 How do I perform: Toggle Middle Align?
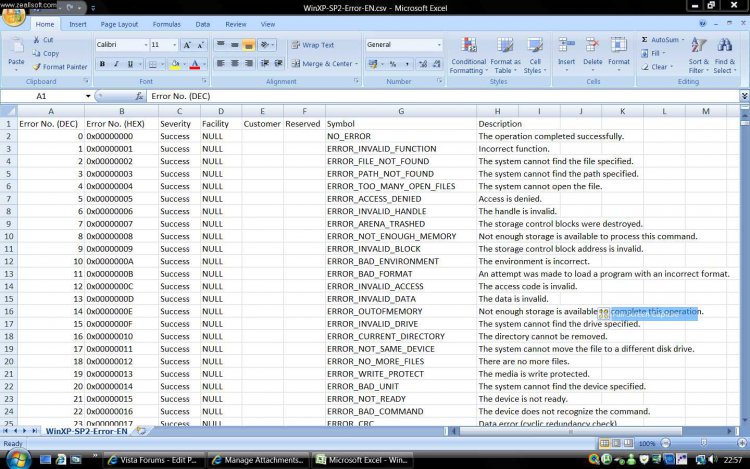click(x=234, y=45)
